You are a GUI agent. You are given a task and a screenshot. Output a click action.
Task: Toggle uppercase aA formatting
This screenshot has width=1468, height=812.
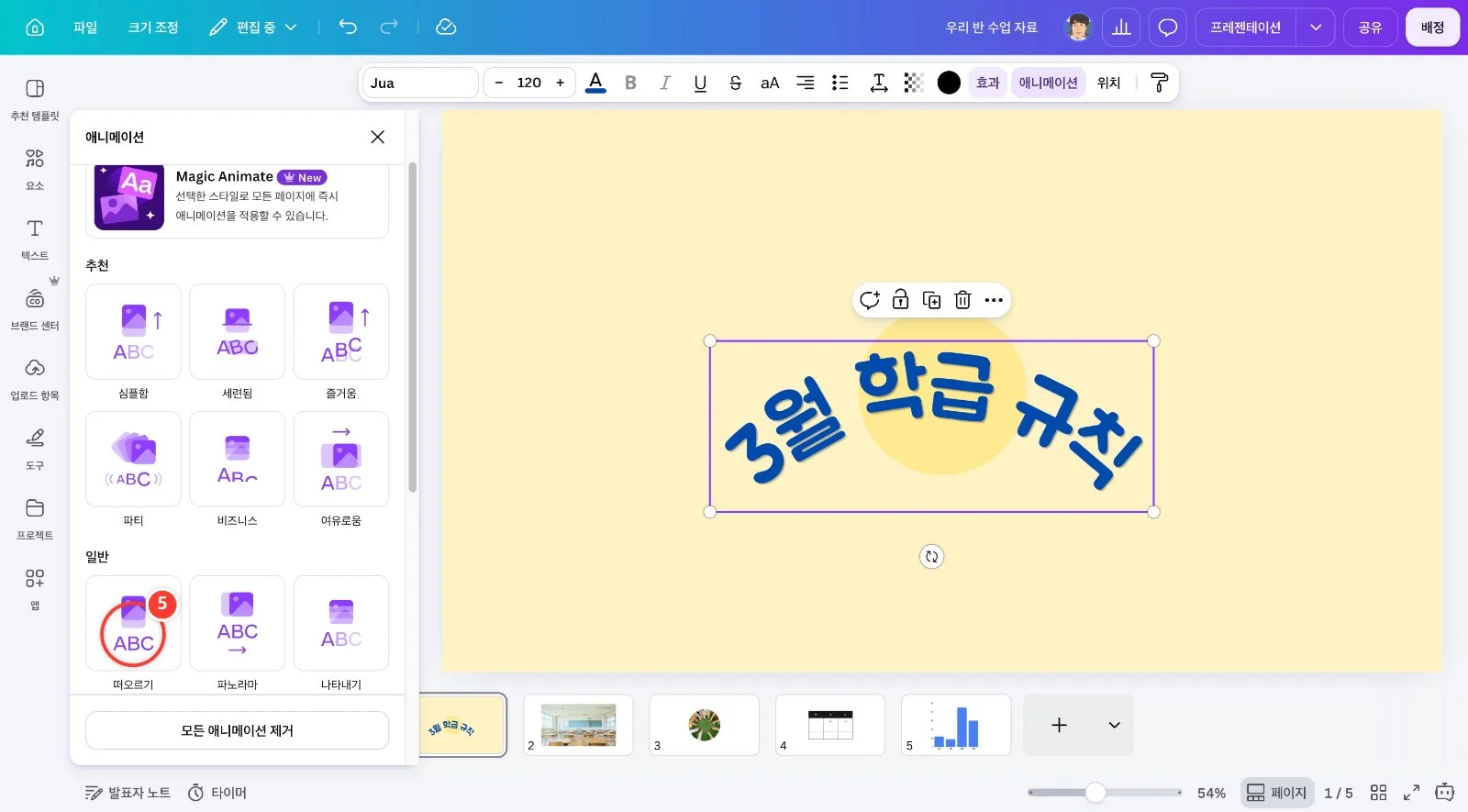point(770,83)
